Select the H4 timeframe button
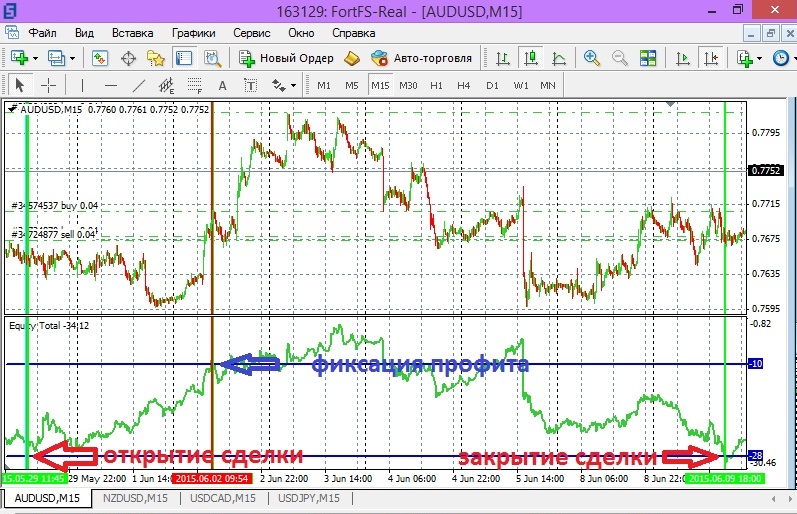Screen dimensions: 797x514 point(463,86)
